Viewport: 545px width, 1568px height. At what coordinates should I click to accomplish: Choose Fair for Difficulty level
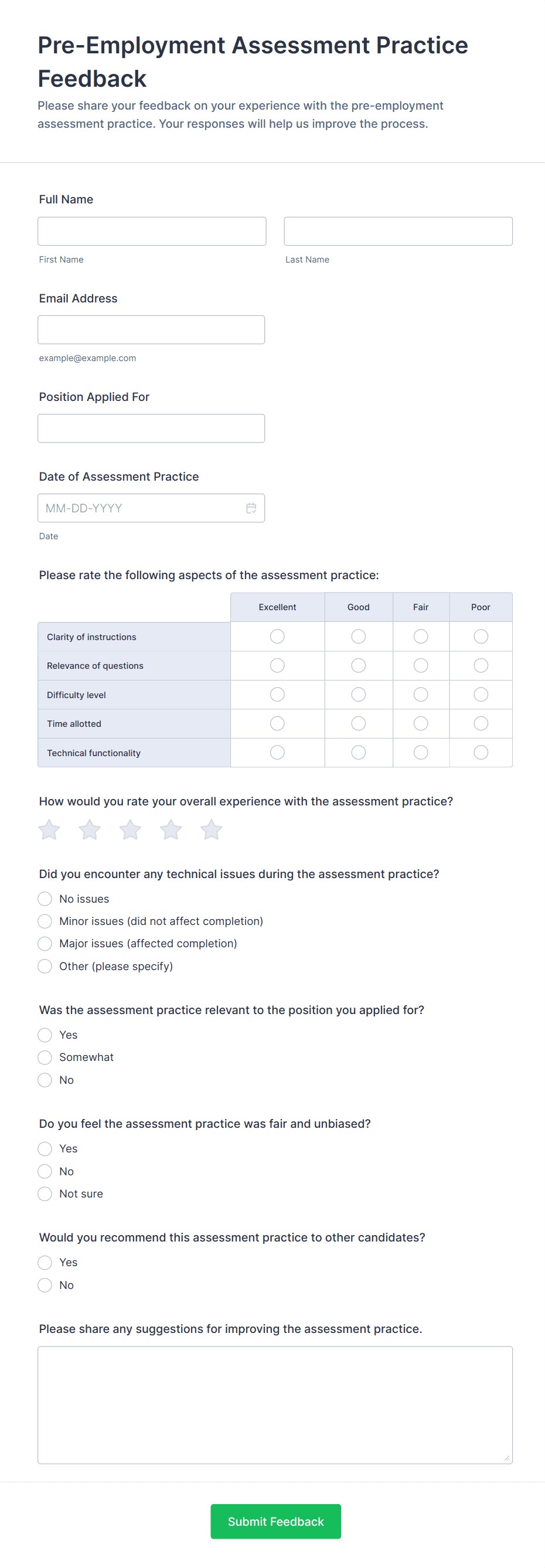420,695
